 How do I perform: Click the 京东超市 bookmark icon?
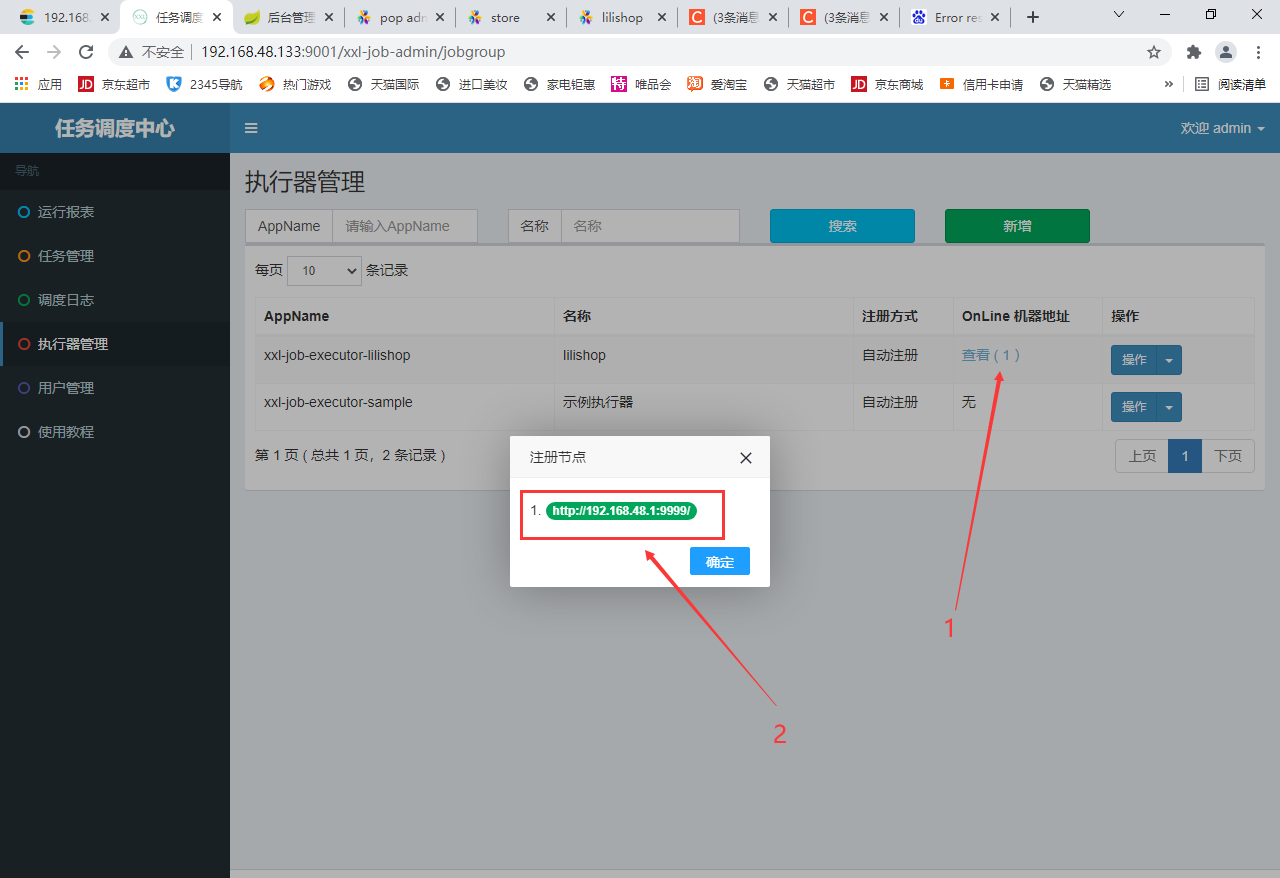tap(86, 84)
